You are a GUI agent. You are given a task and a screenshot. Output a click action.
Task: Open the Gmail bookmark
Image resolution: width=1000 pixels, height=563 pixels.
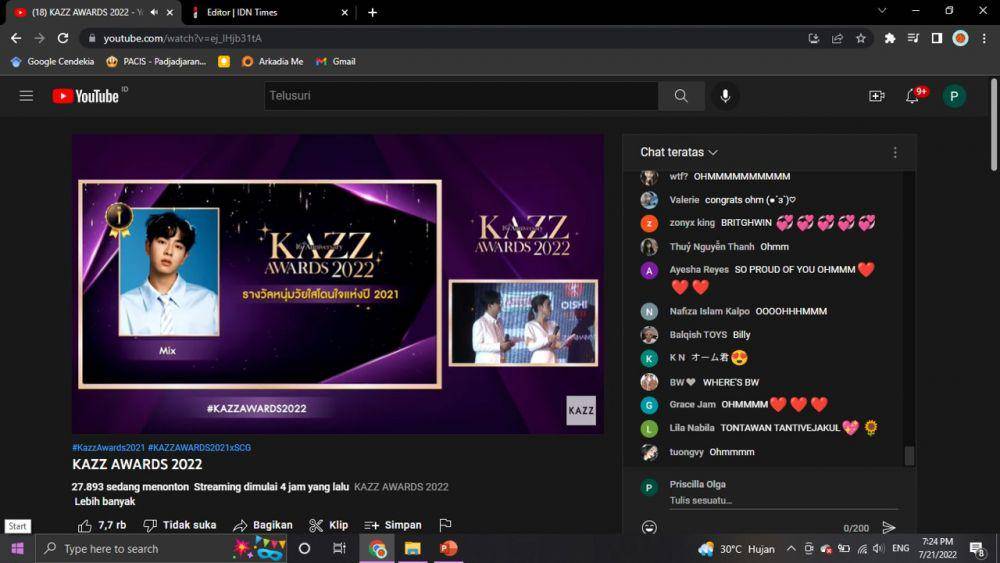[336, 61]
